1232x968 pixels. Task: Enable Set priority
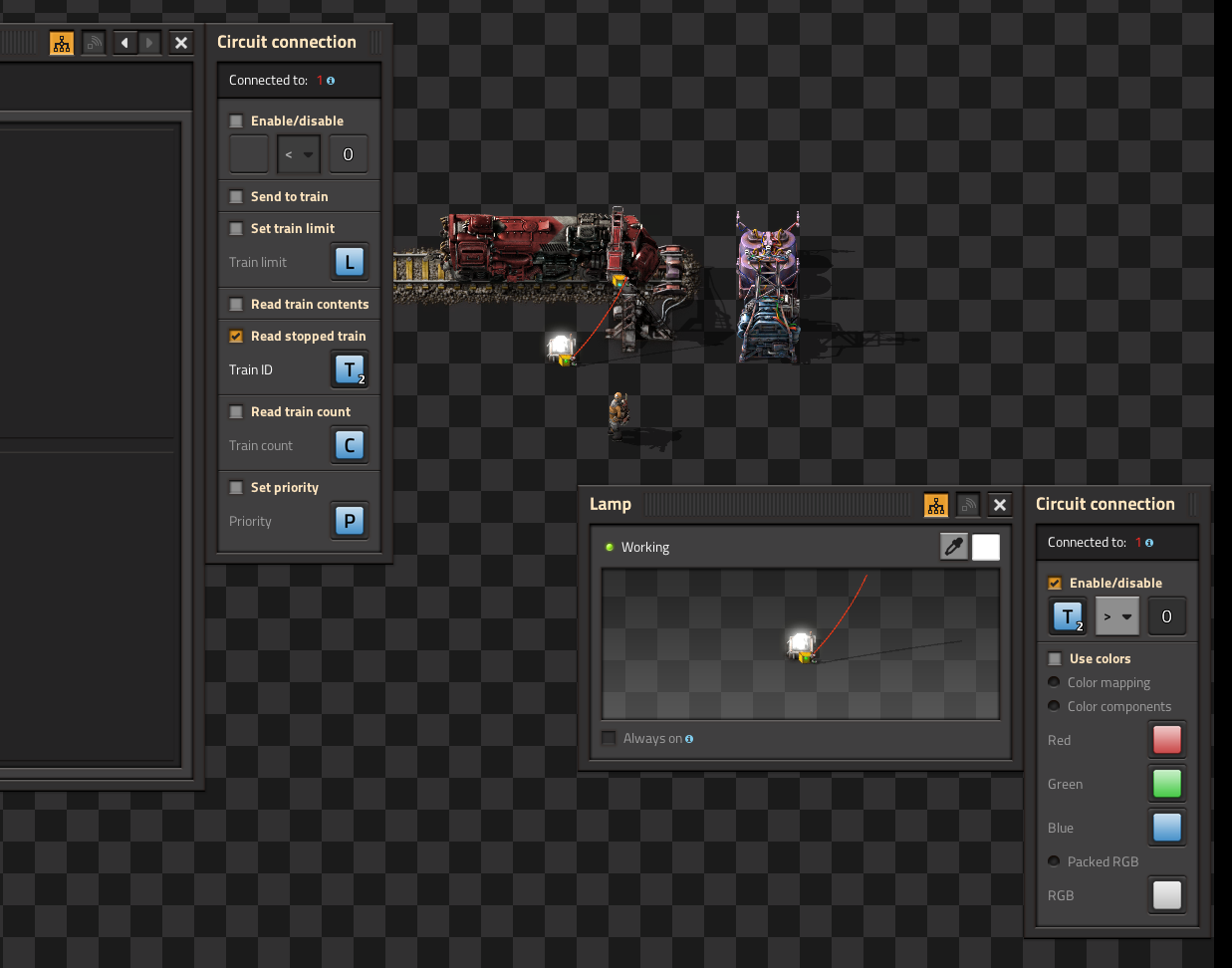pos(236,487)
